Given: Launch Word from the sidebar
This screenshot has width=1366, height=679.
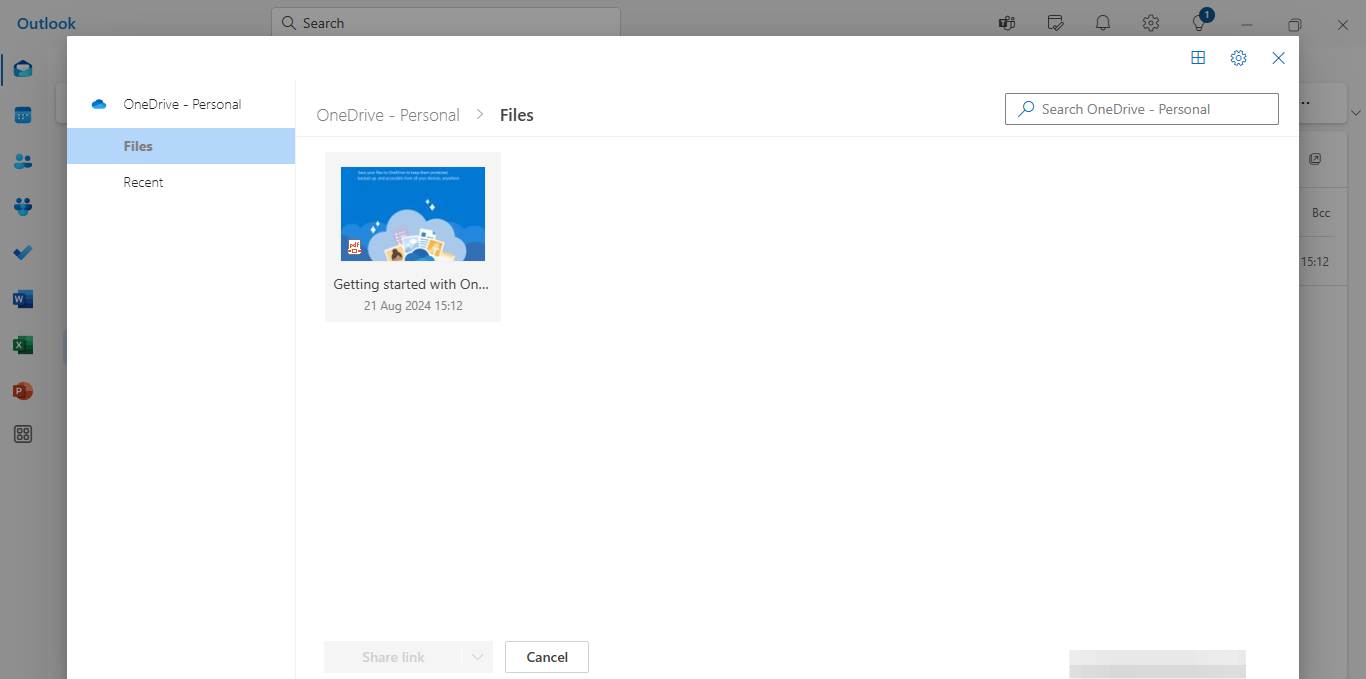Looking at the screenshot, I should pos(22,299).
